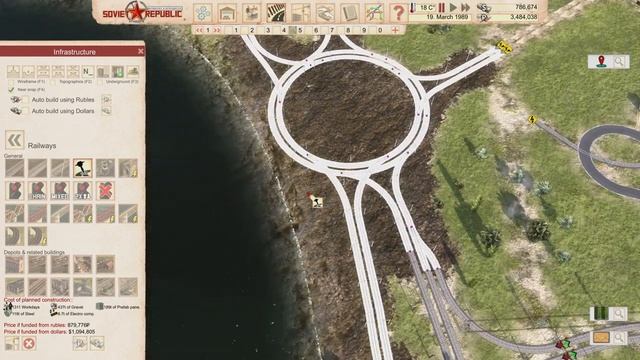Enable Auto build using Rubles checkbox
The width and height of the screenshot is (640, 360).
25,100
